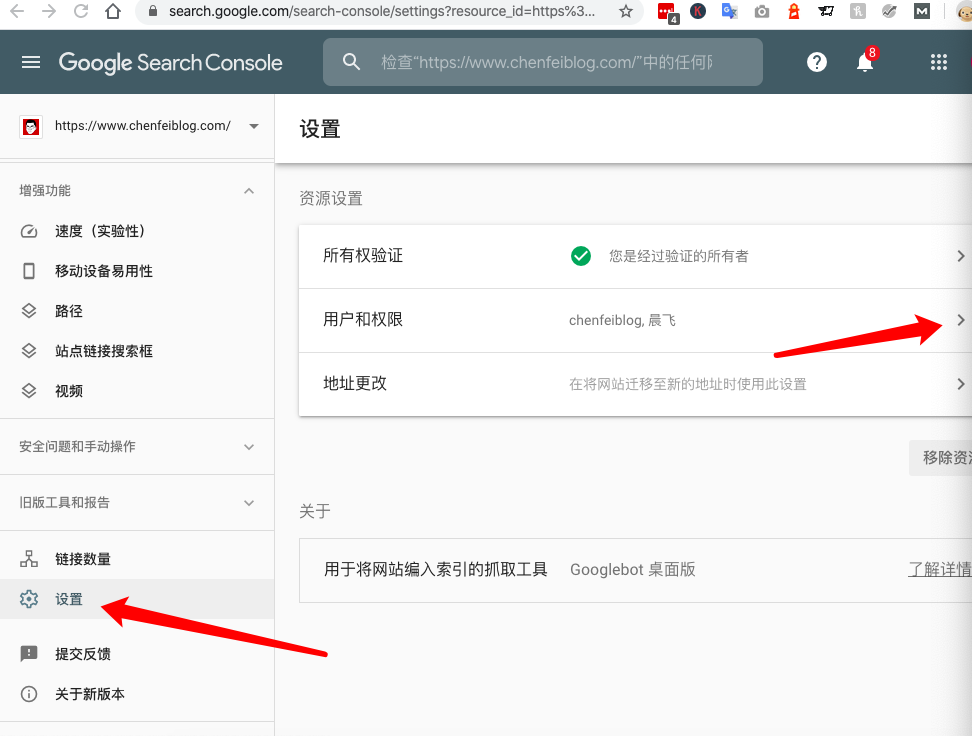The height and width of the screenshot is (736, 972).
Task: Click the search magnifier icon
Action: (x=351, y=62)
